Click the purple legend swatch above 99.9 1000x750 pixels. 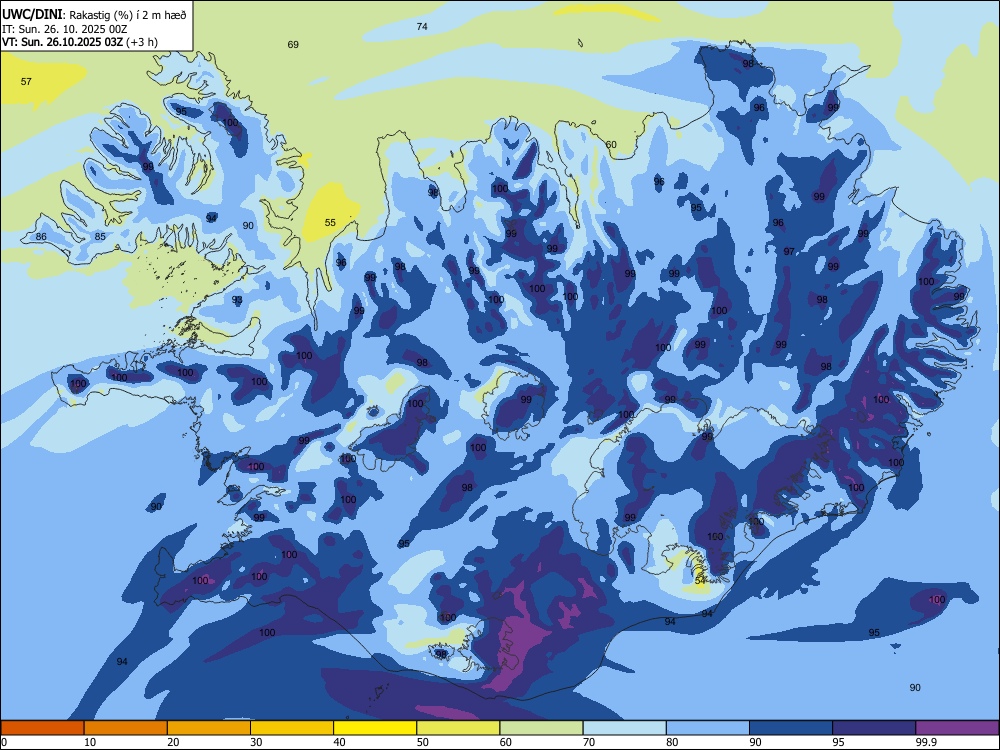click(x=957, y=728)
